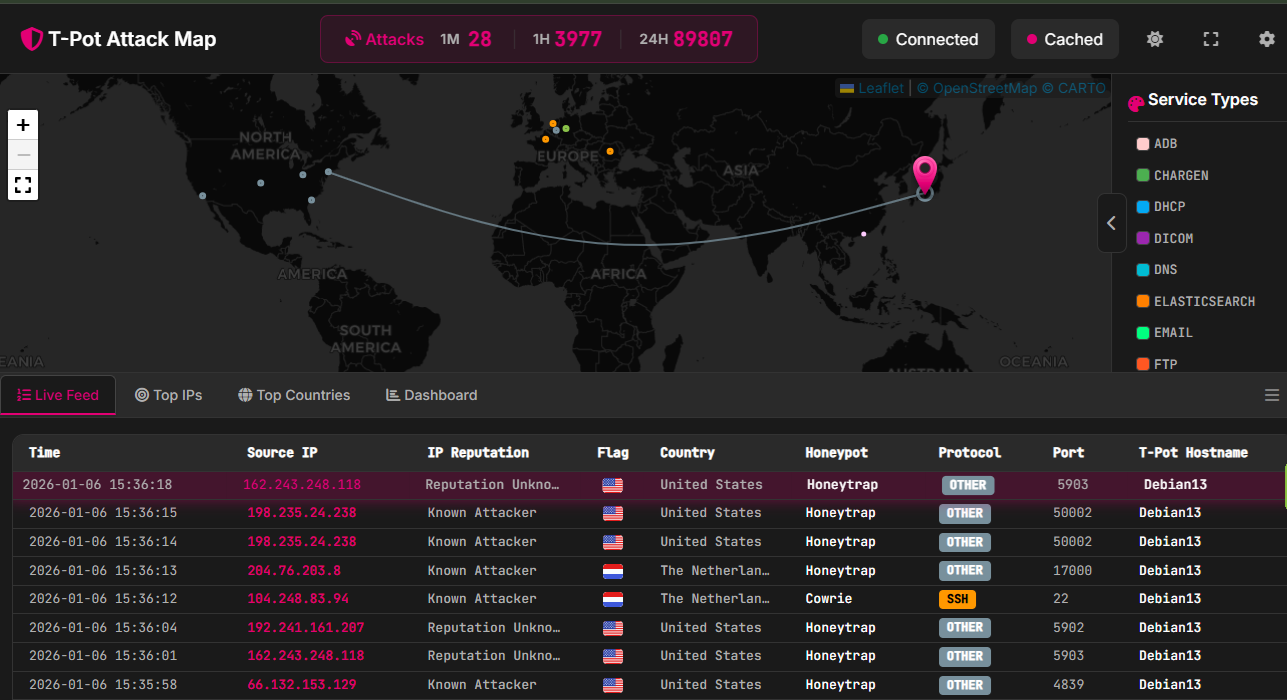Zoom in on the map
Screen dimensions: 1287x700
[x=23, y=125]
